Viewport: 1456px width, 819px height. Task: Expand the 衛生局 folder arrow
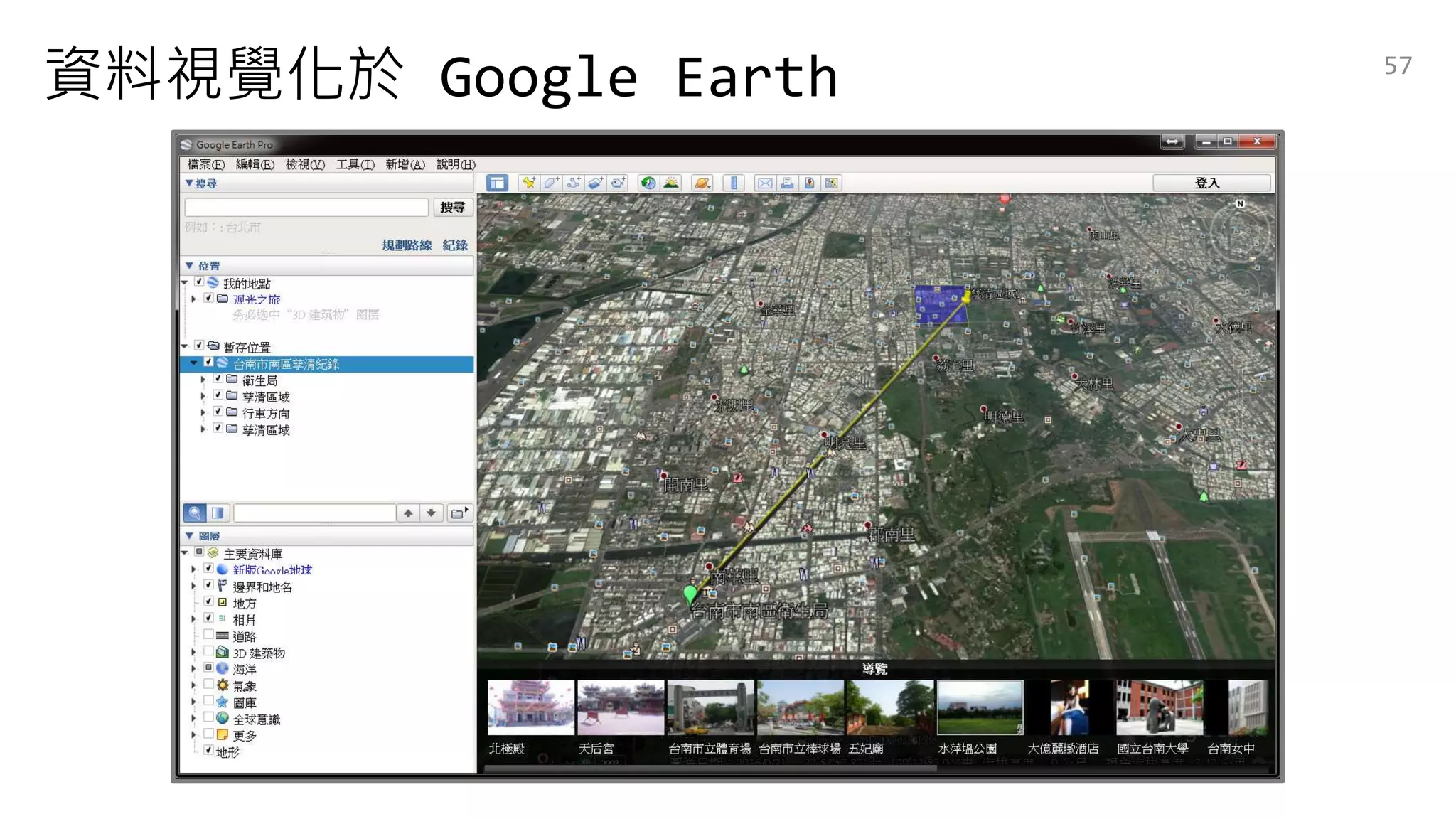coord(203,380)
